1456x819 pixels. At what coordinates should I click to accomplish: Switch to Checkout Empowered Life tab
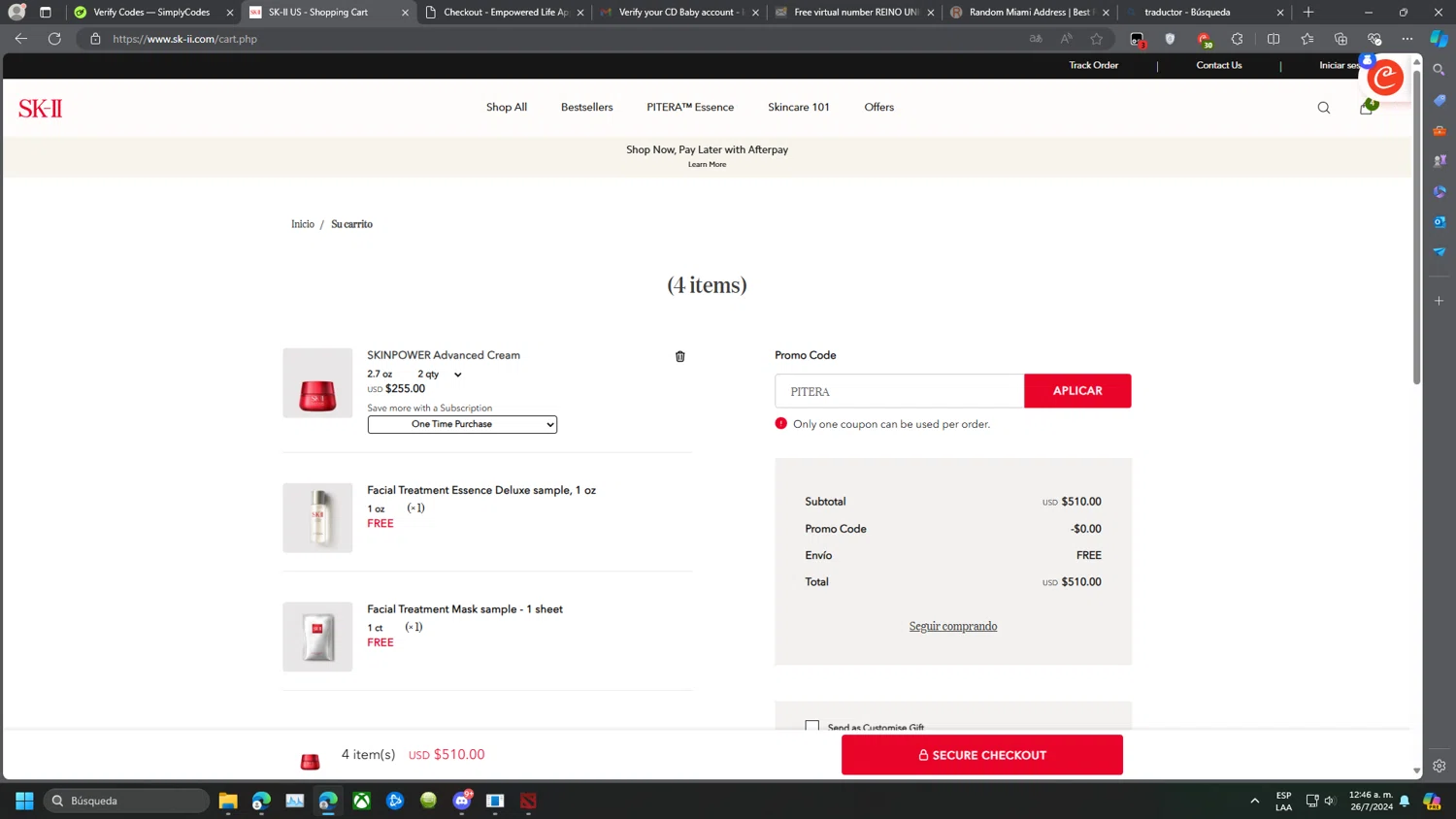click(505, 12)
